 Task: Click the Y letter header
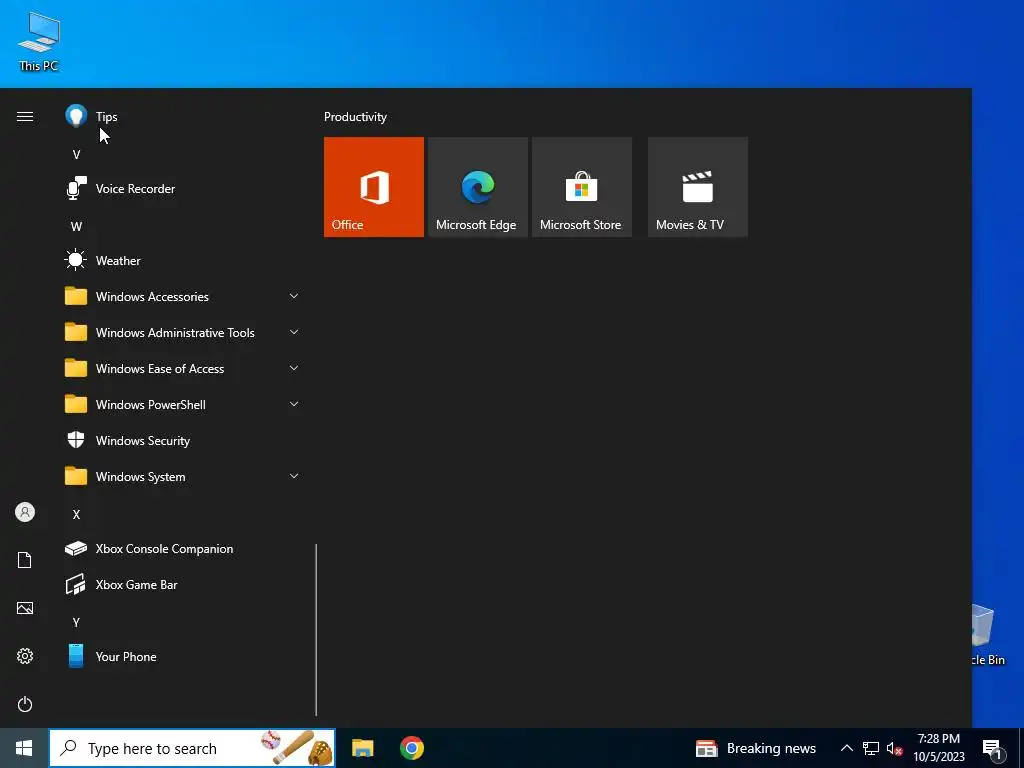pos(76,622)
